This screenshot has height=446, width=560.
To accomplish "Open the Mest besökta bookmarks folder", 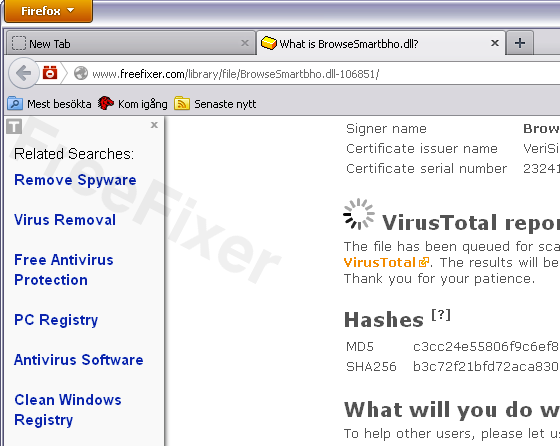I will coord(50,104).
